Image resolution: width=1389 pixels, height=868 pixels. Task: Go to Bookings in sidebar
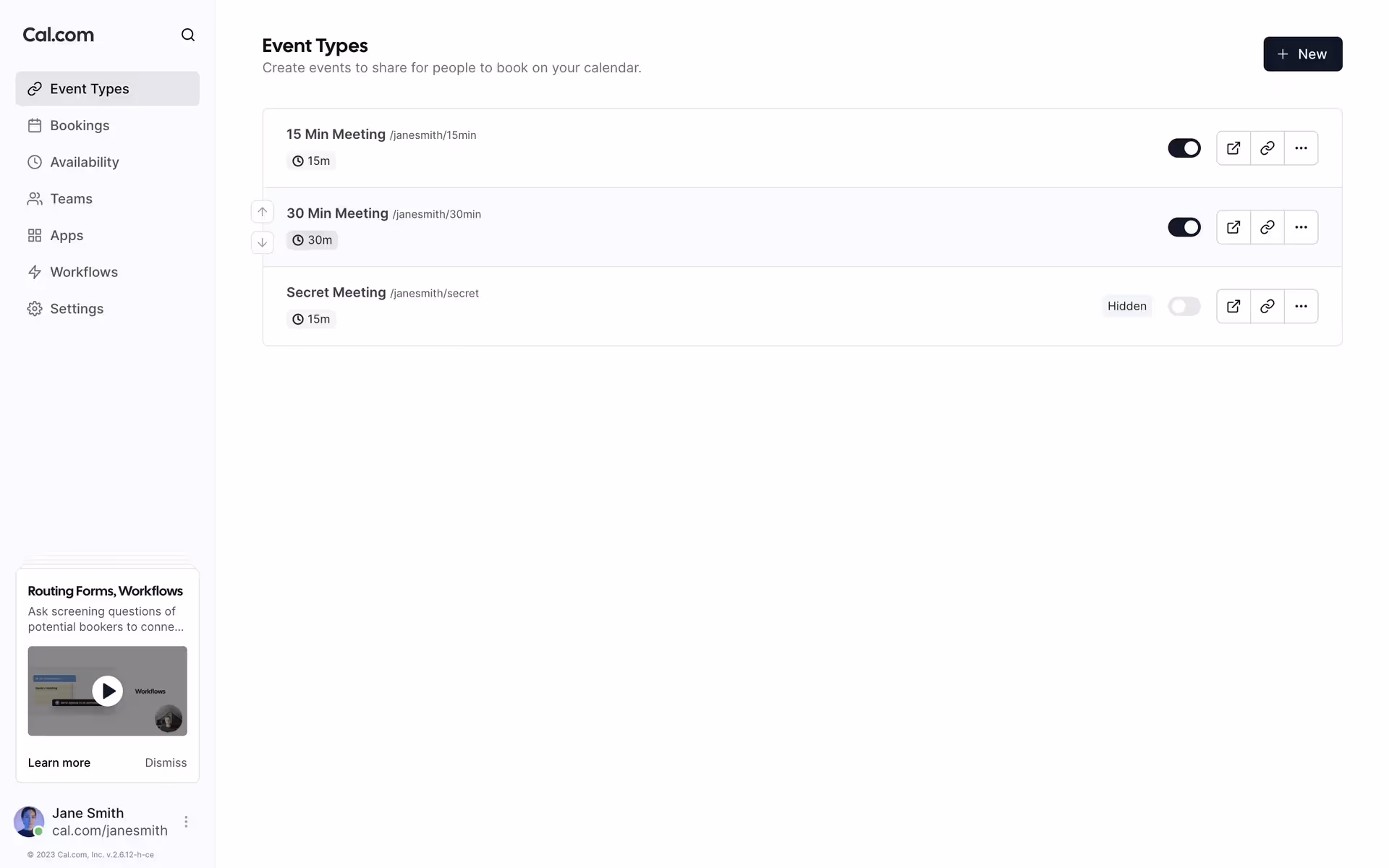(80, 126)
